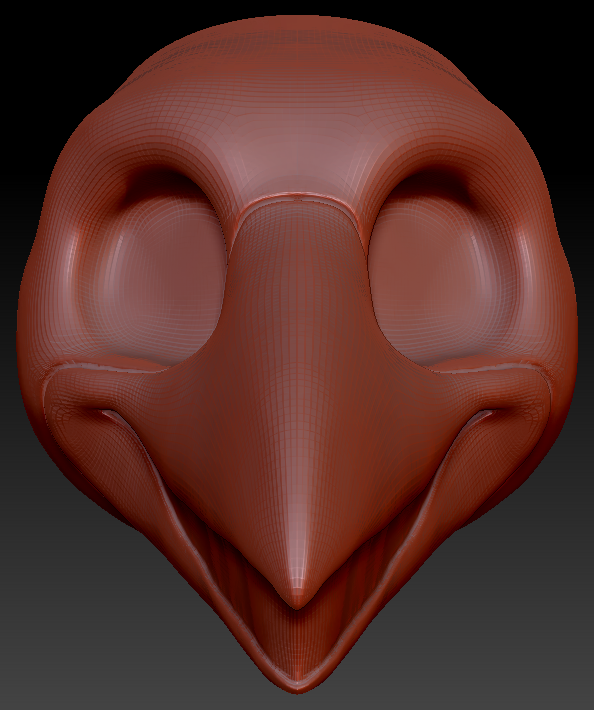Click the ridge where beak meets forehead
Image resolution: width=594 pixels, height=710 pixels.
click(297, 198)
